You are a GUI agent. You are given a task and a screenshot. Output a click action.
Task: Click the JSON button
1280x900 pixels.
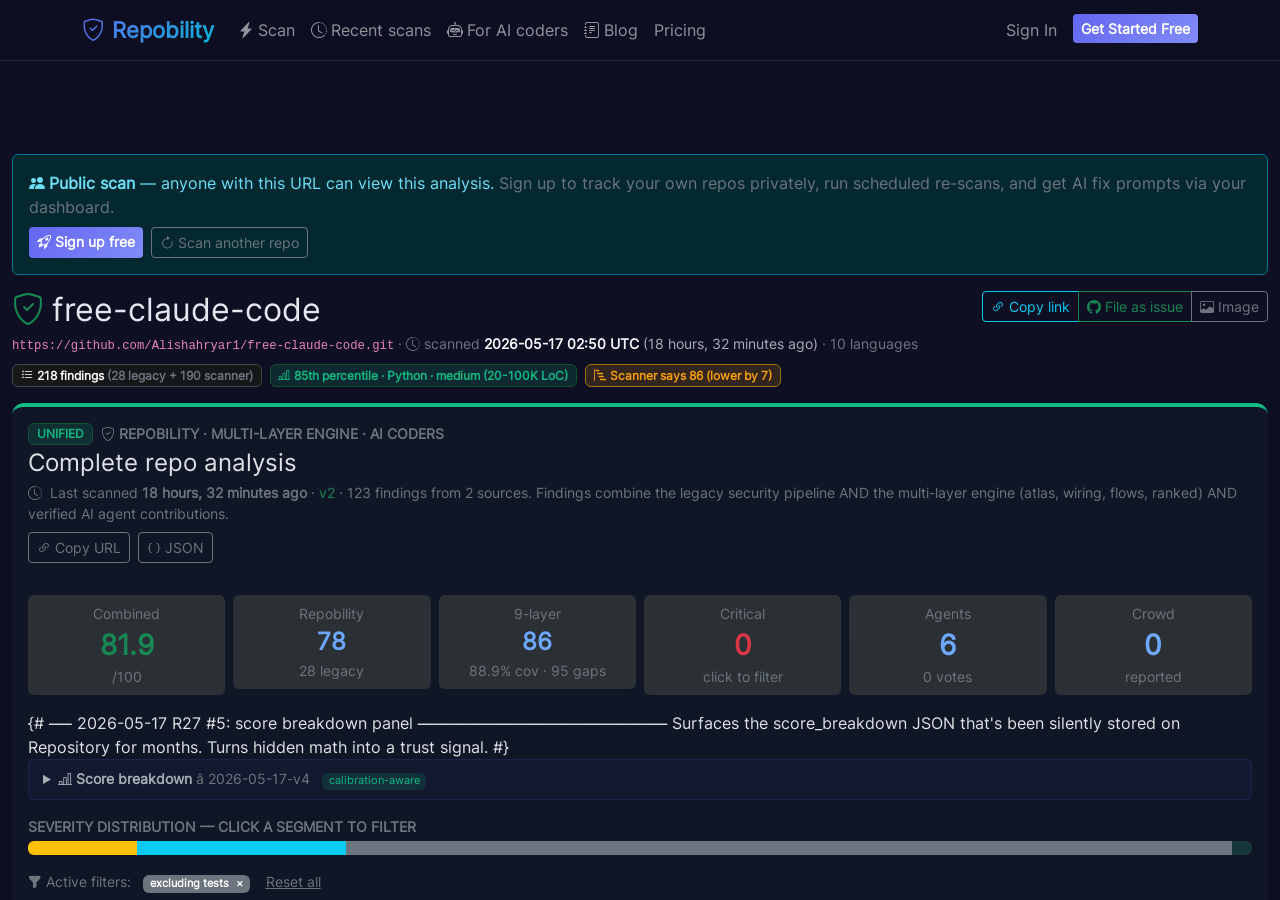pyautogui.click(x=175, y=547)
